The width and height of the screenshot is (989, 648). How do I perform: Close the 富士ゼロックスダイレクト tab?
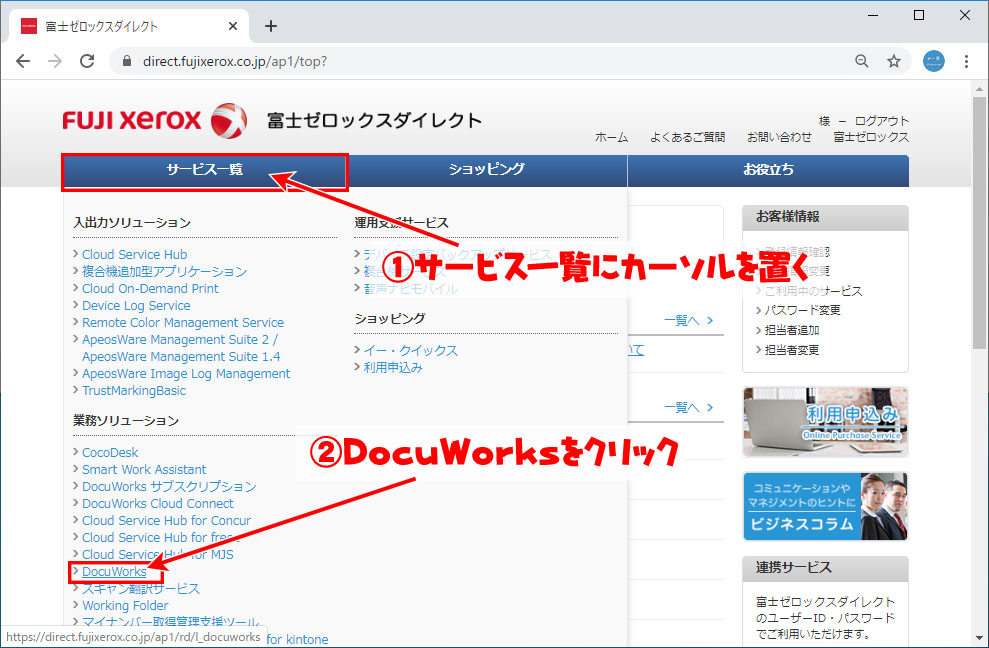point(233,26)
